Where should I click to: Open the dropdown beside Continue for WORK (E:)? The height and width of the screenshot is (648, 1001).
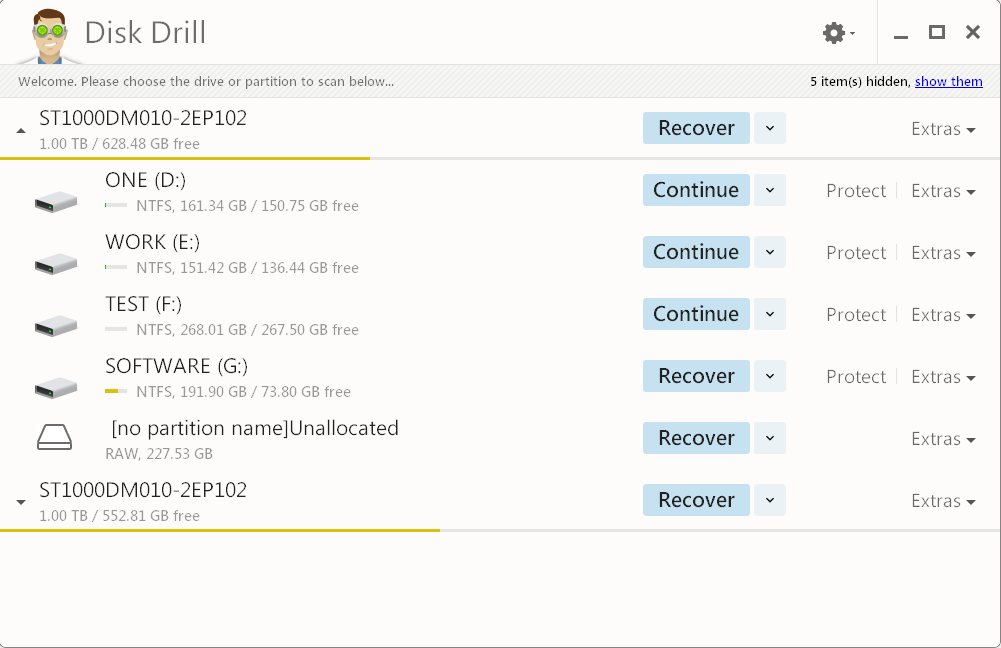[x=768, y=251]
